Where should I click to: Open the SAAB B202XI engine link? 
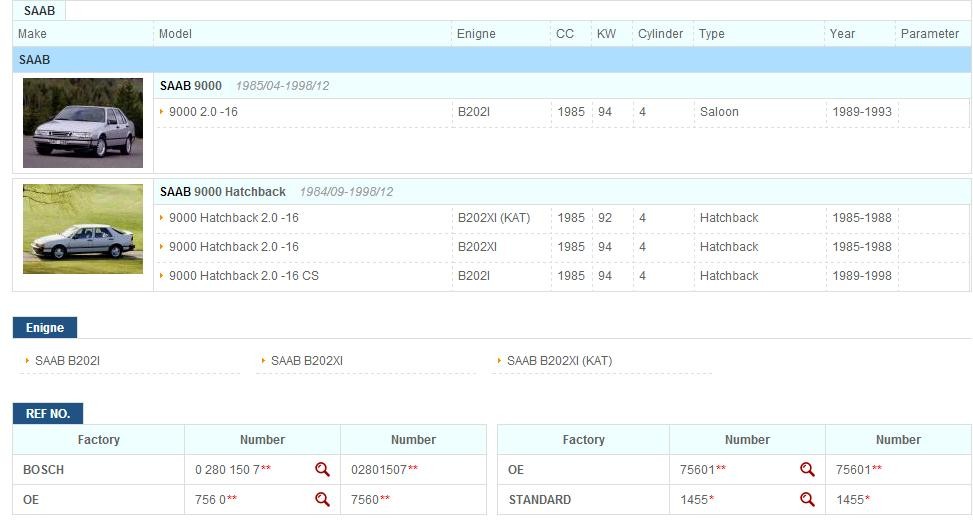point(307,360)
